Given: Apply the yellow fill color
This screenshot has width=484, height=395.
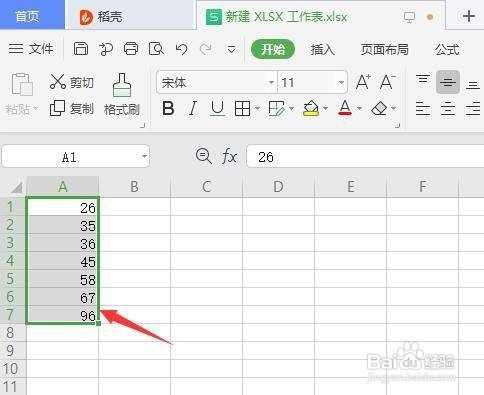Looking at the screenshot, I should (311, 109).
